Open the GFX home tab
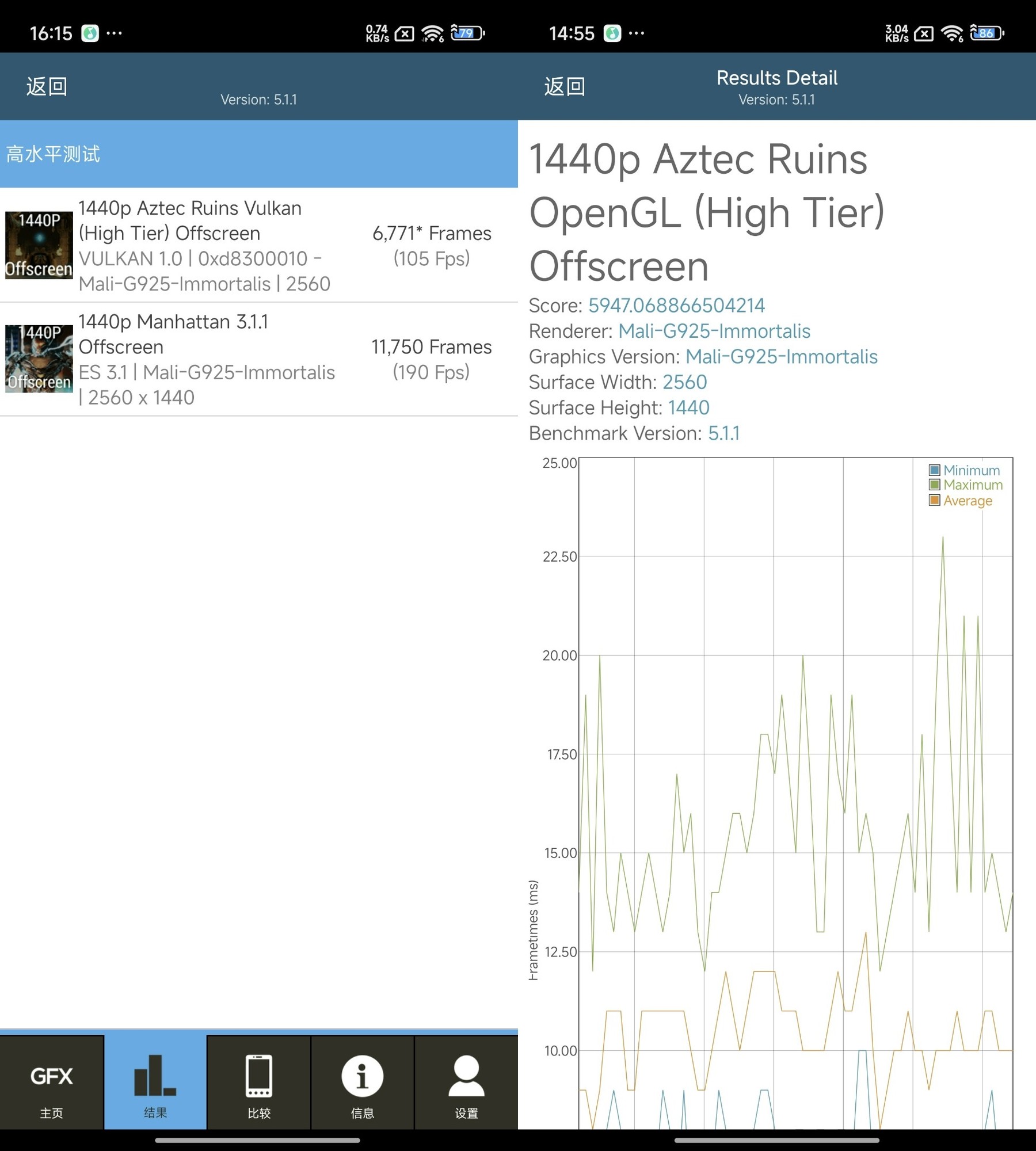Viewport: 1036px width, 1151px height. point(52,1083)
